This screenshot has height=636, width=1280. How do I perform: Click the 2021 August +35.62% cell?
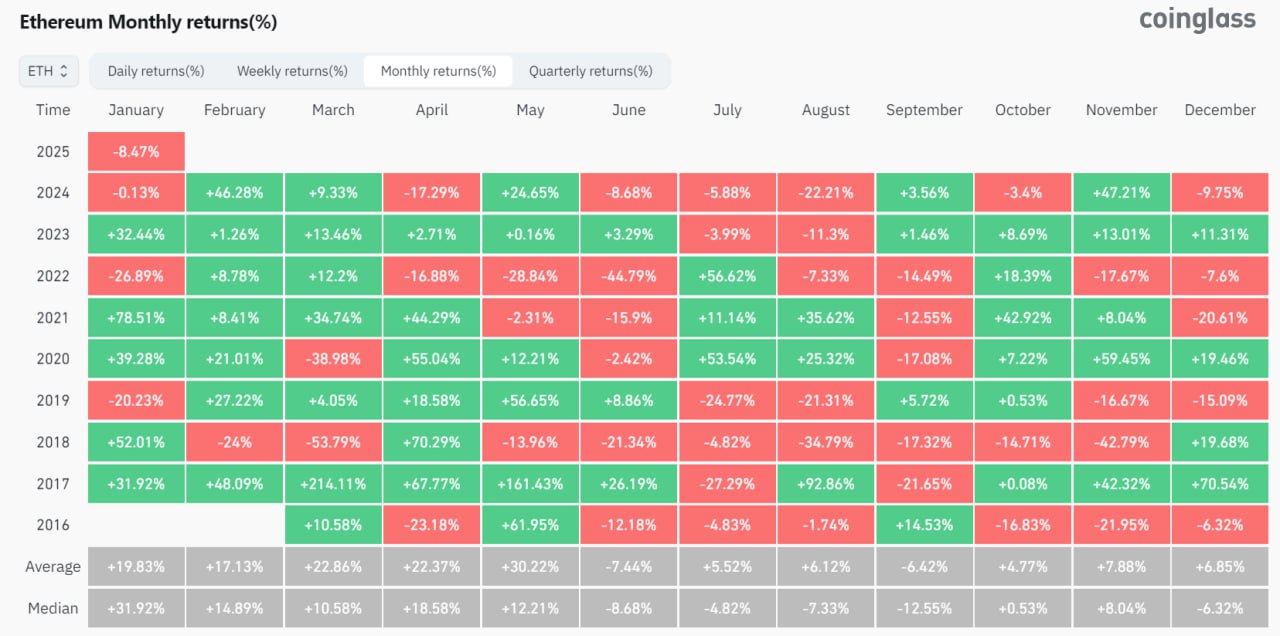coord(825,317)
